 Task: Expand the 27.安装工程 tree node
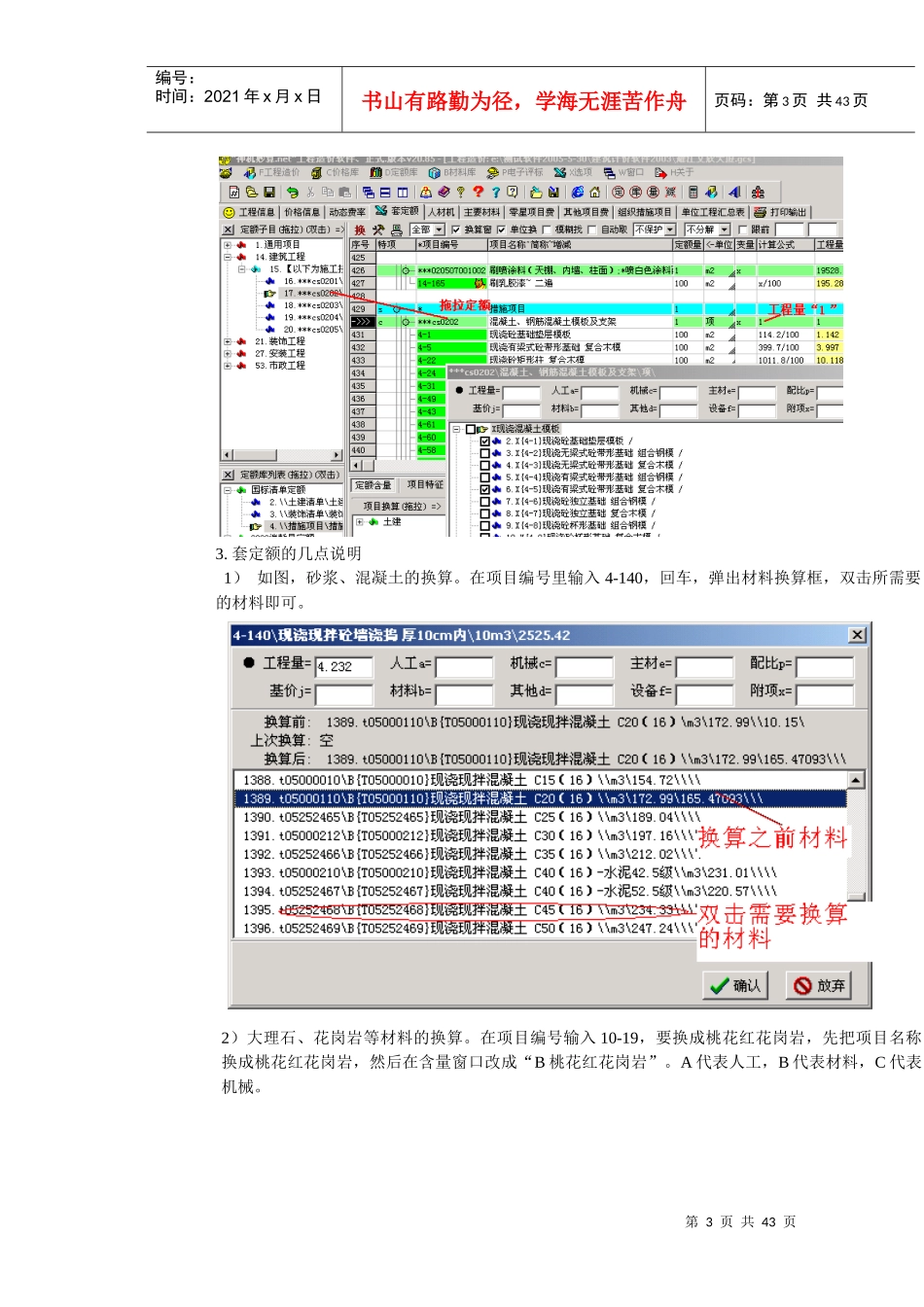point(228,354)
